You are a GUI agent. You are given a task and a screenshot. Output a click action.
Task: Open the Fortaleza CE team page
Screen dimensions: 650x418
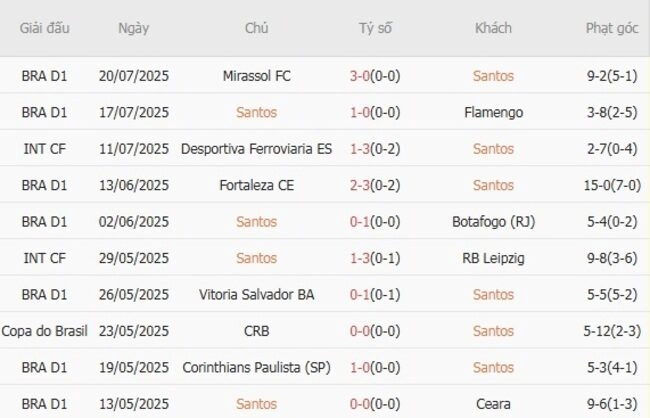[x=257, y=185]
